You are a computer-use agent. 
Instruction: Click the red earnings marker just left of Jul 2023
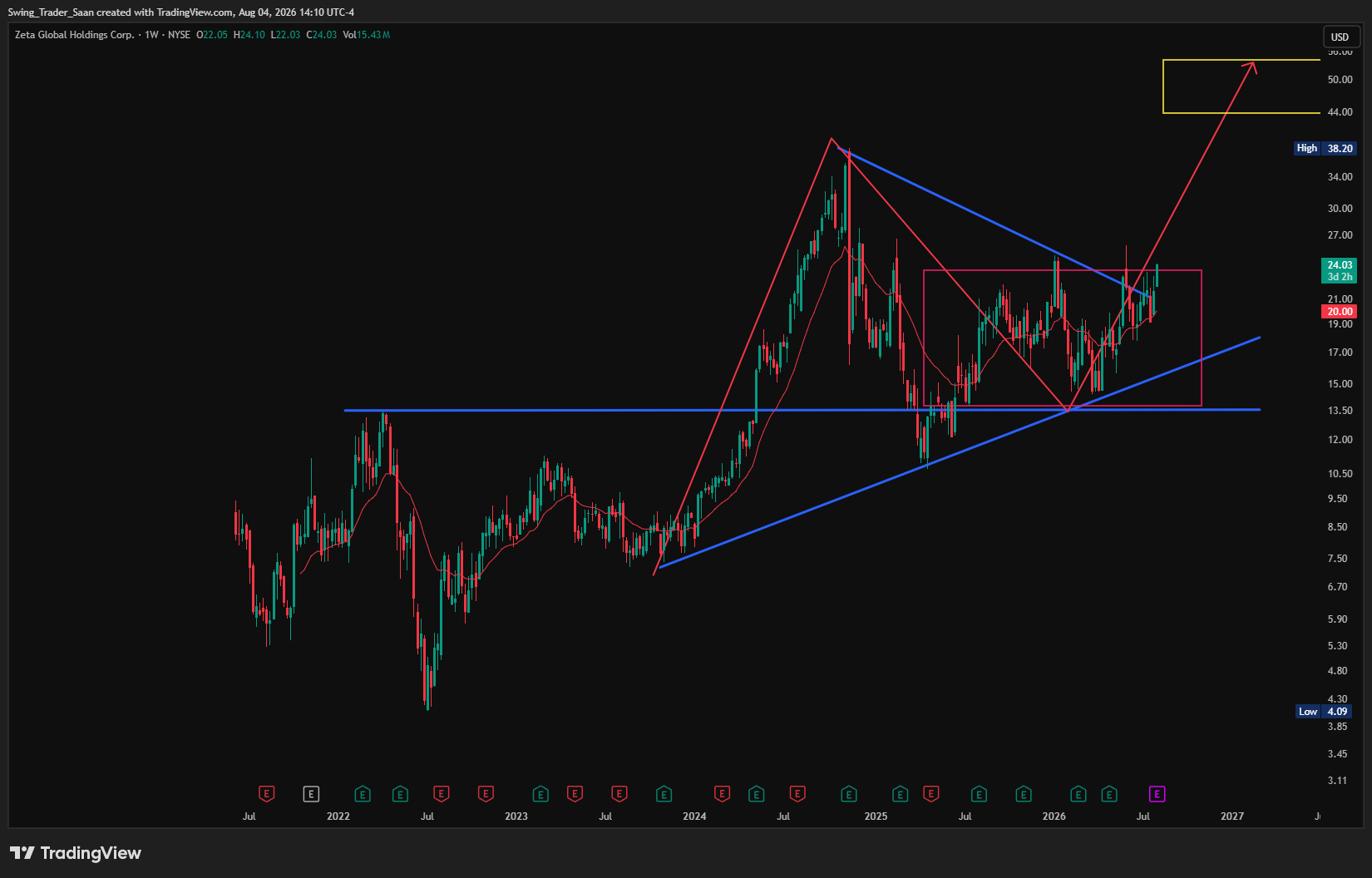(575, 794)
